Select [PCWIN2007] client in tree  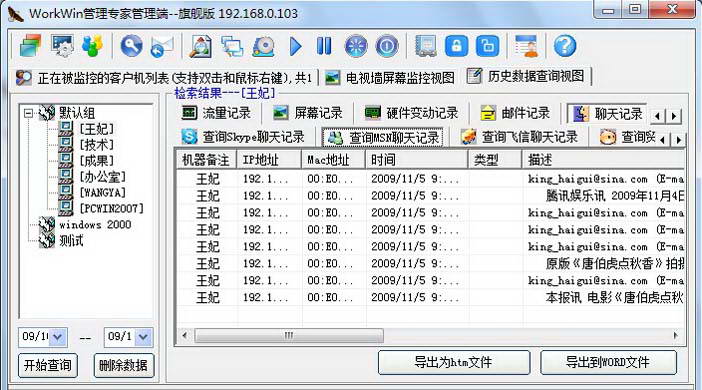click(x=111, y=208)
